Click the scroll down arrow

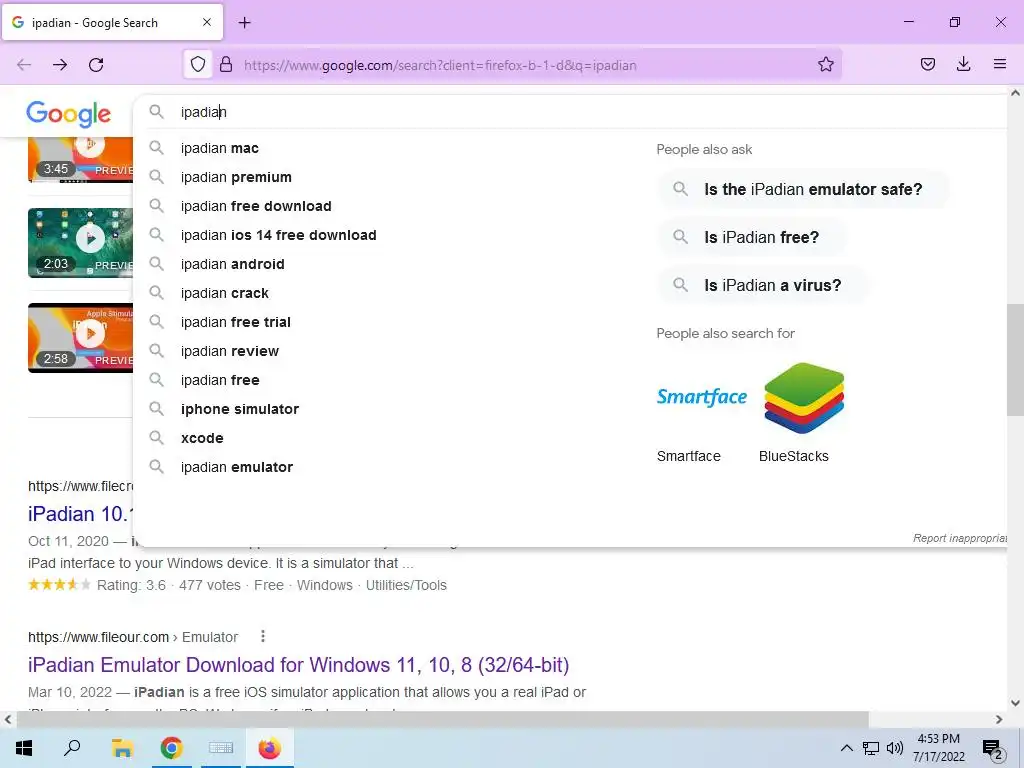1015,703
